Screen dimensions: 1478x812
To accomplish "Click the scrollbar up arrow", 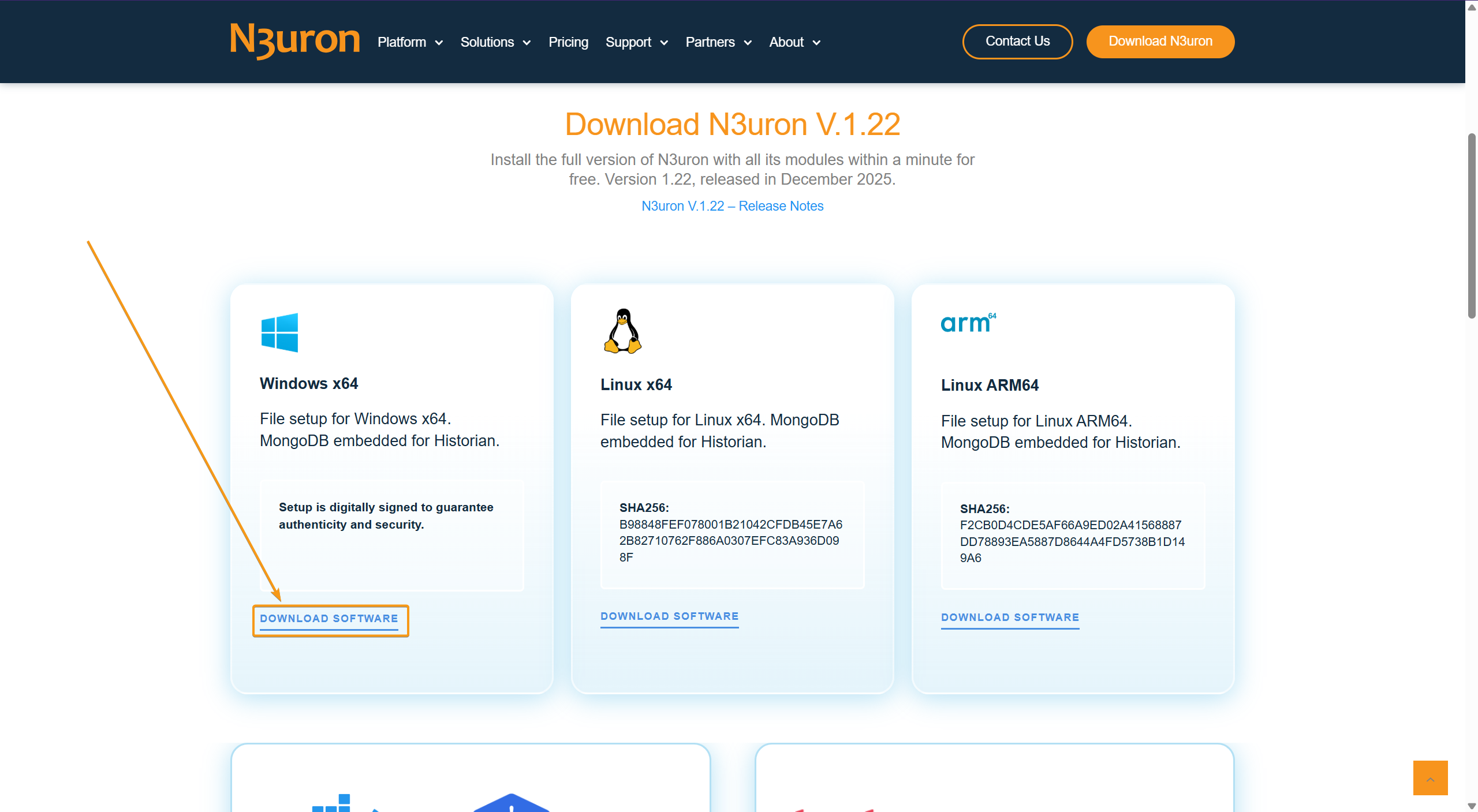I will click(x=1472, y=7).
